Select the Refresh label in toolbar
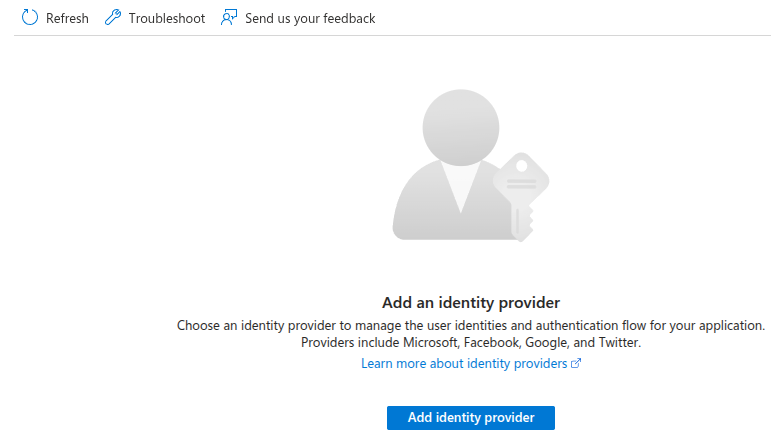The width and height of the screenshot is (771, 435). [x=67, y=18]
